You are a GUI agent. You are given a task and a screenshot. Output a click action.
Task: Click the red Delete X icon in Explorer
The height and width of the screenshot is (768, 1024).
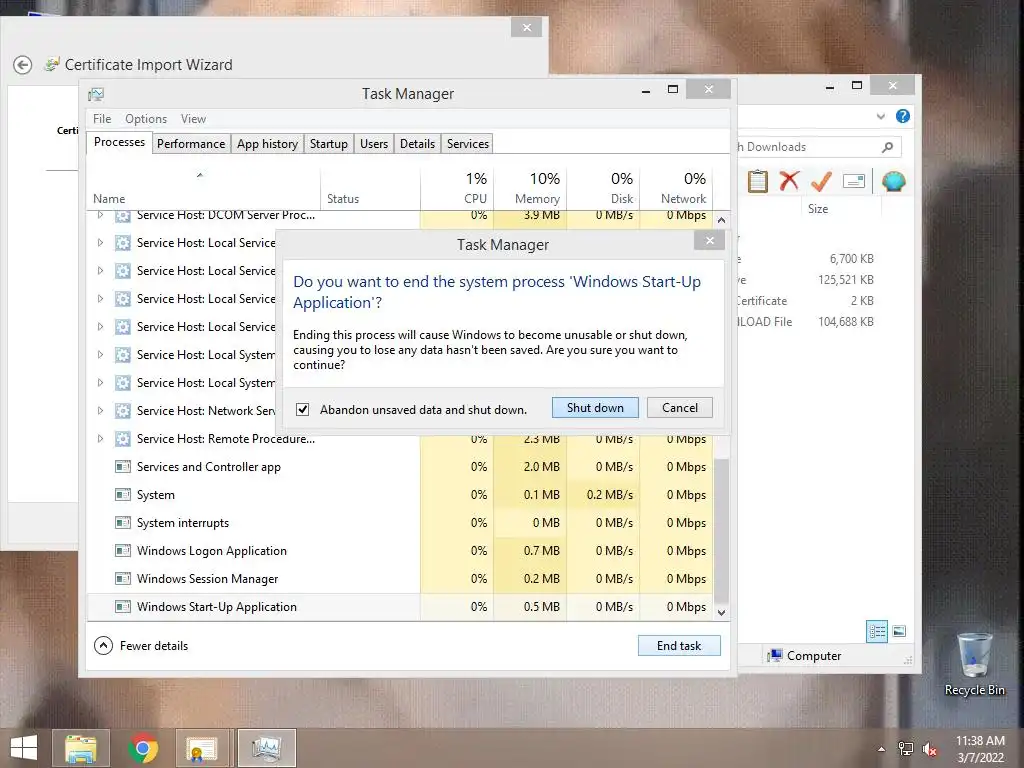point(789,181)
